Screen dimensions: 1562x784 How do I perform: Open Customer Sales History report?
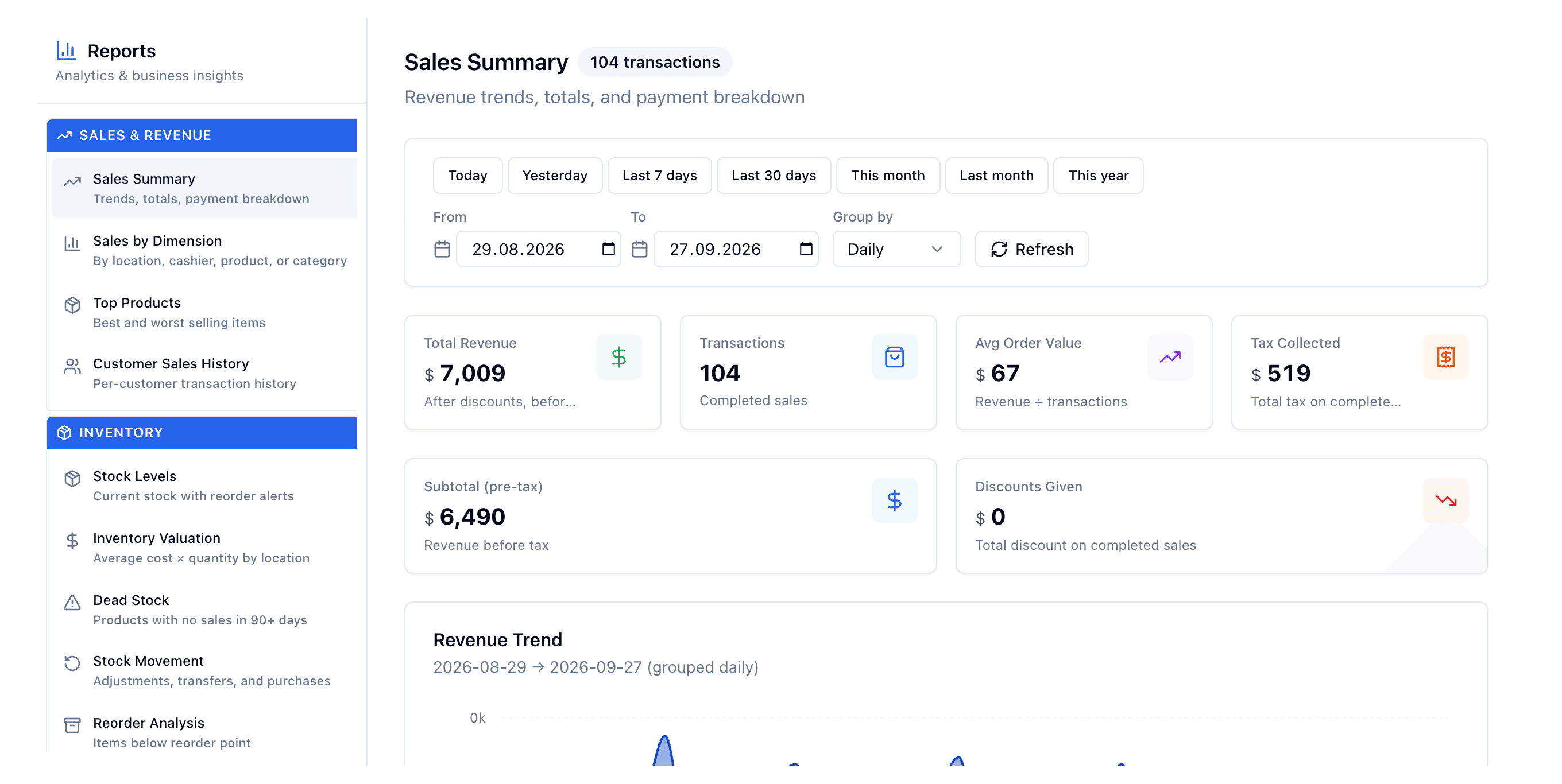[204, 373]
